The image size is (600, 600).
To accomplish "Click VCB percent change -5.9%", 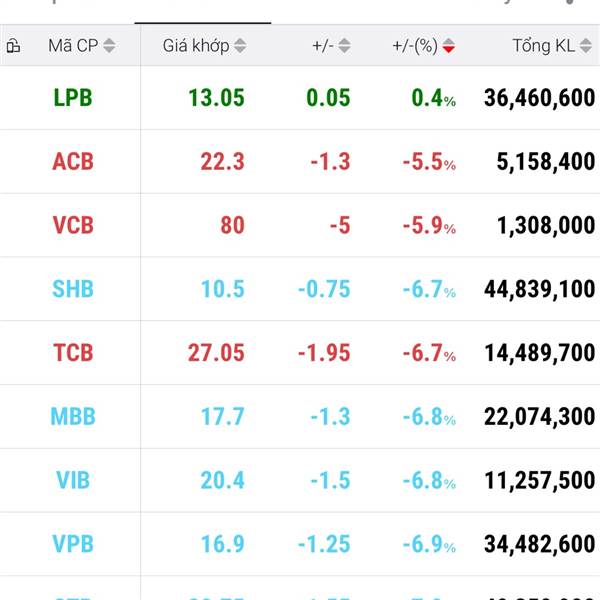I will (429, 225).
